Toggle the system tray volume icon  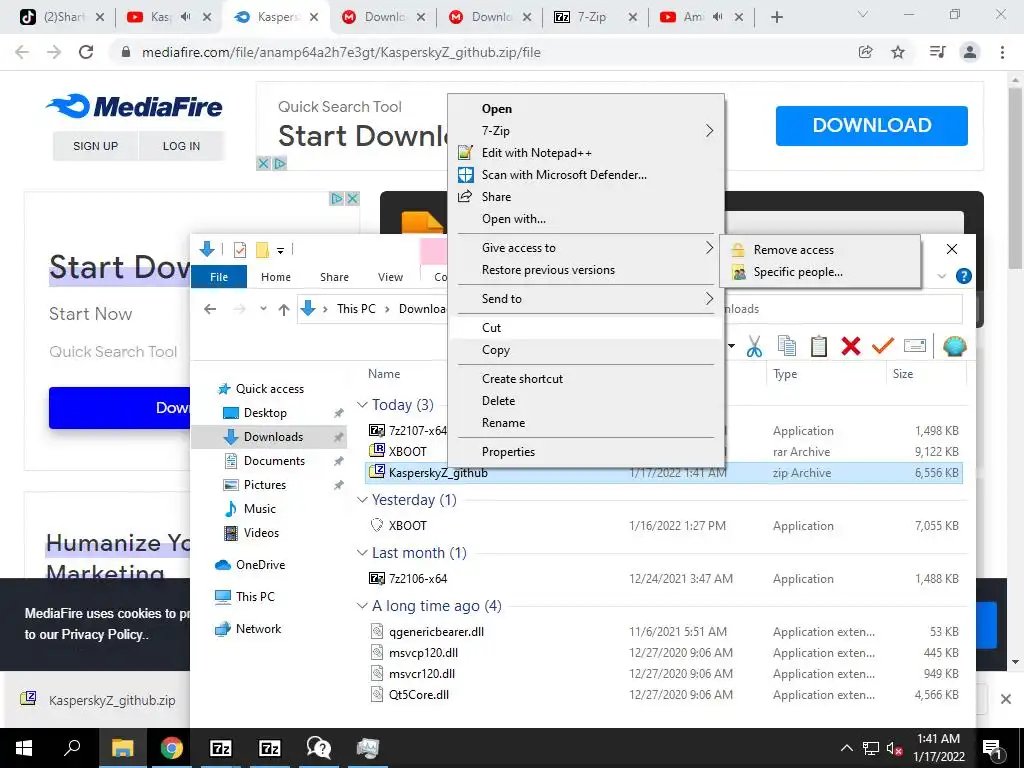894,748
